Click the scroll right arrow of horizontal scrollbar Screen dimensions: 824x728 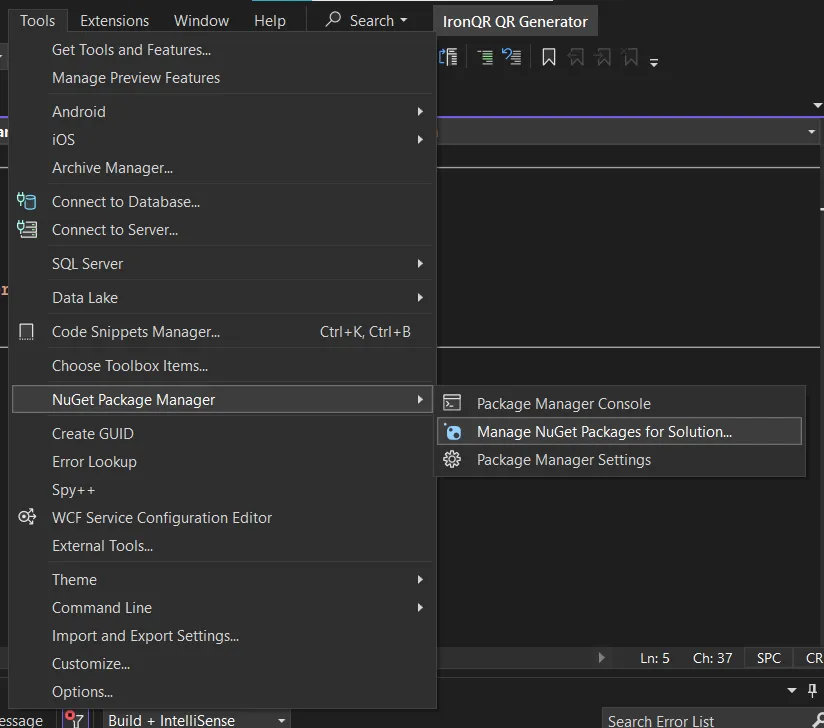[601, 658]
